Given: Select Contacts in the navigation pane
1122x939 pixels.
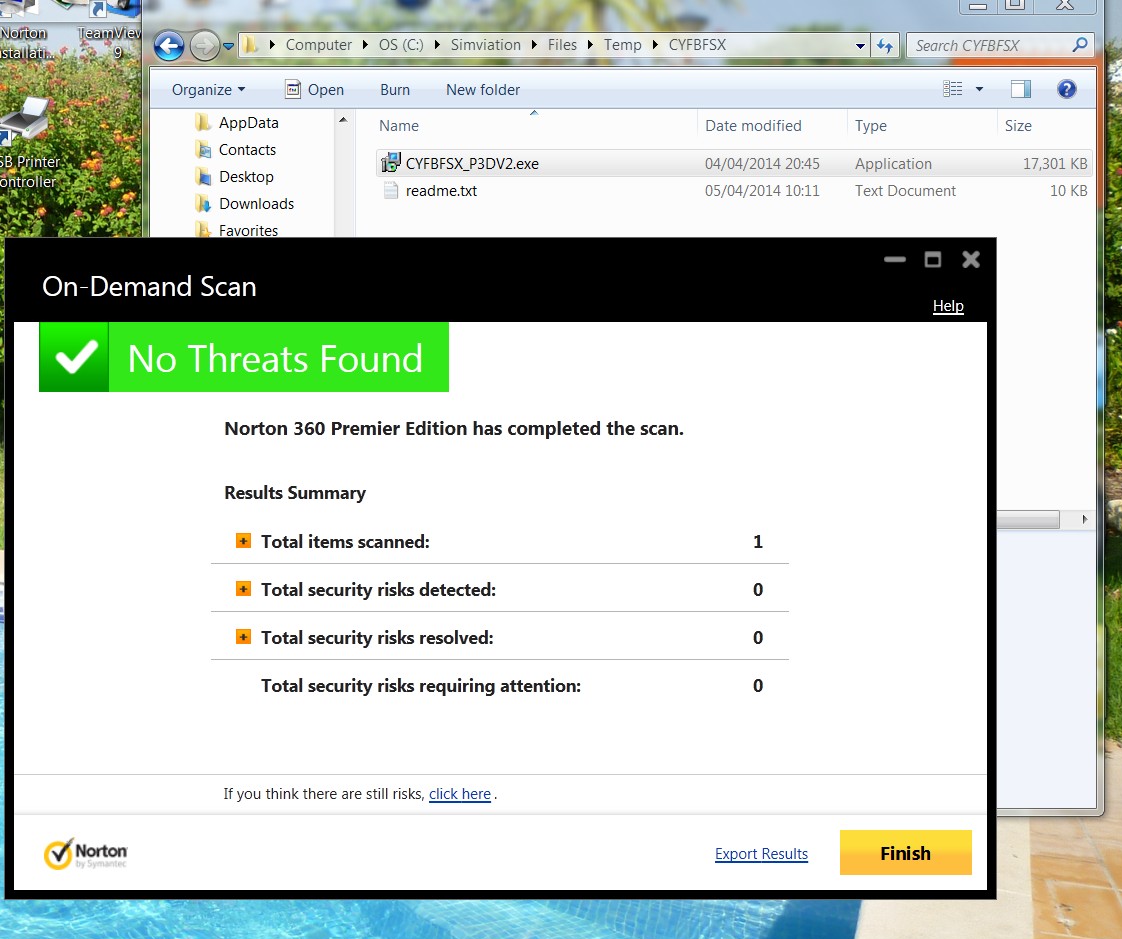Looking at the screenshot, I should coord(247,150).
